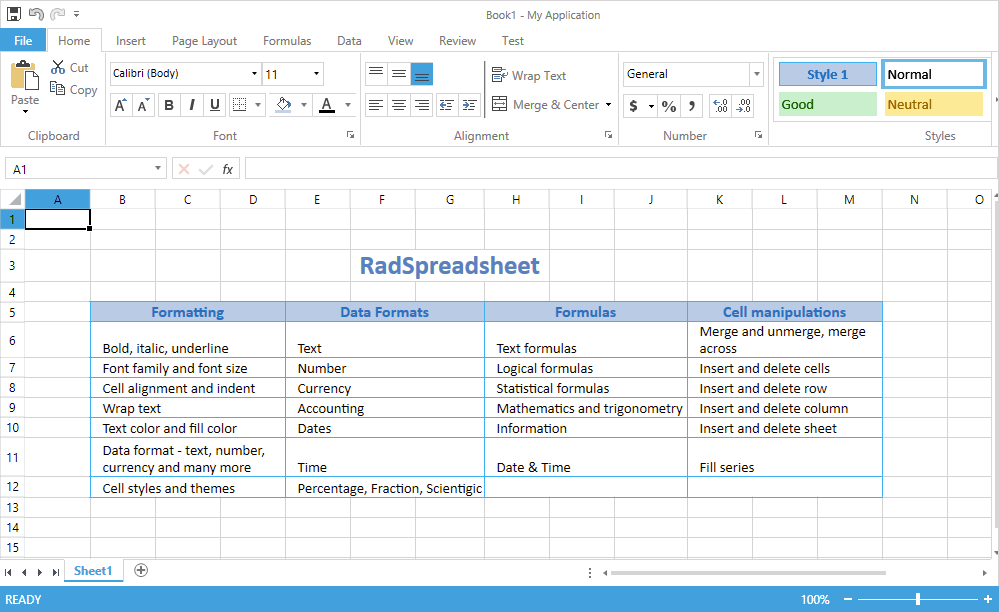Choose the Font Color swatch

tap(326, 104)
